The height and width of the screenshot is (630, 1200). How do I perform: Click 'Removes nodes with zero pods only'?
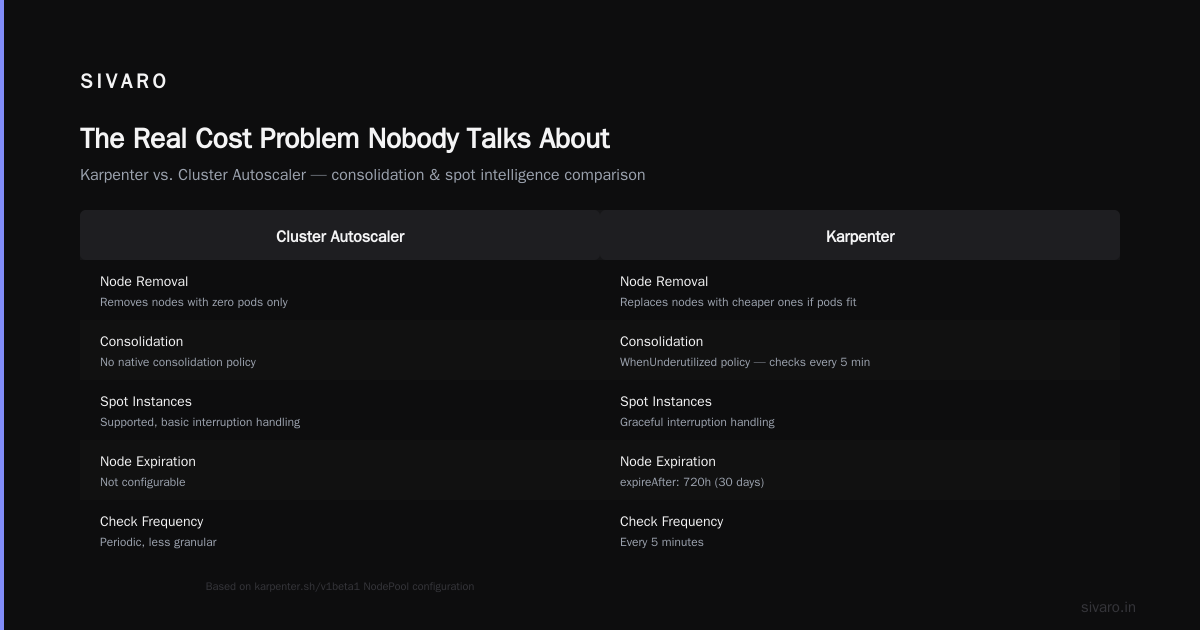[194, 302]
